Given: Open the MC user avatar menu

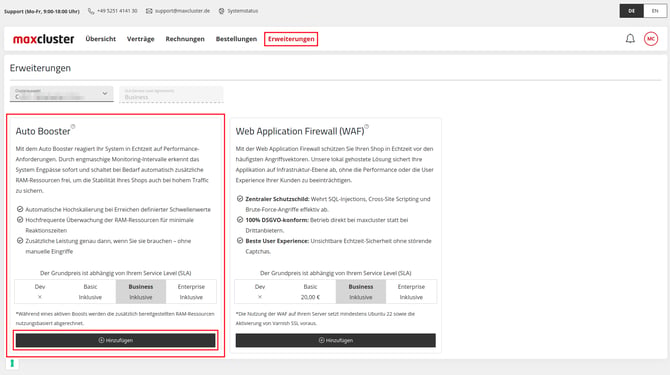Looking at the screenshot, I should tap(651, 39).
